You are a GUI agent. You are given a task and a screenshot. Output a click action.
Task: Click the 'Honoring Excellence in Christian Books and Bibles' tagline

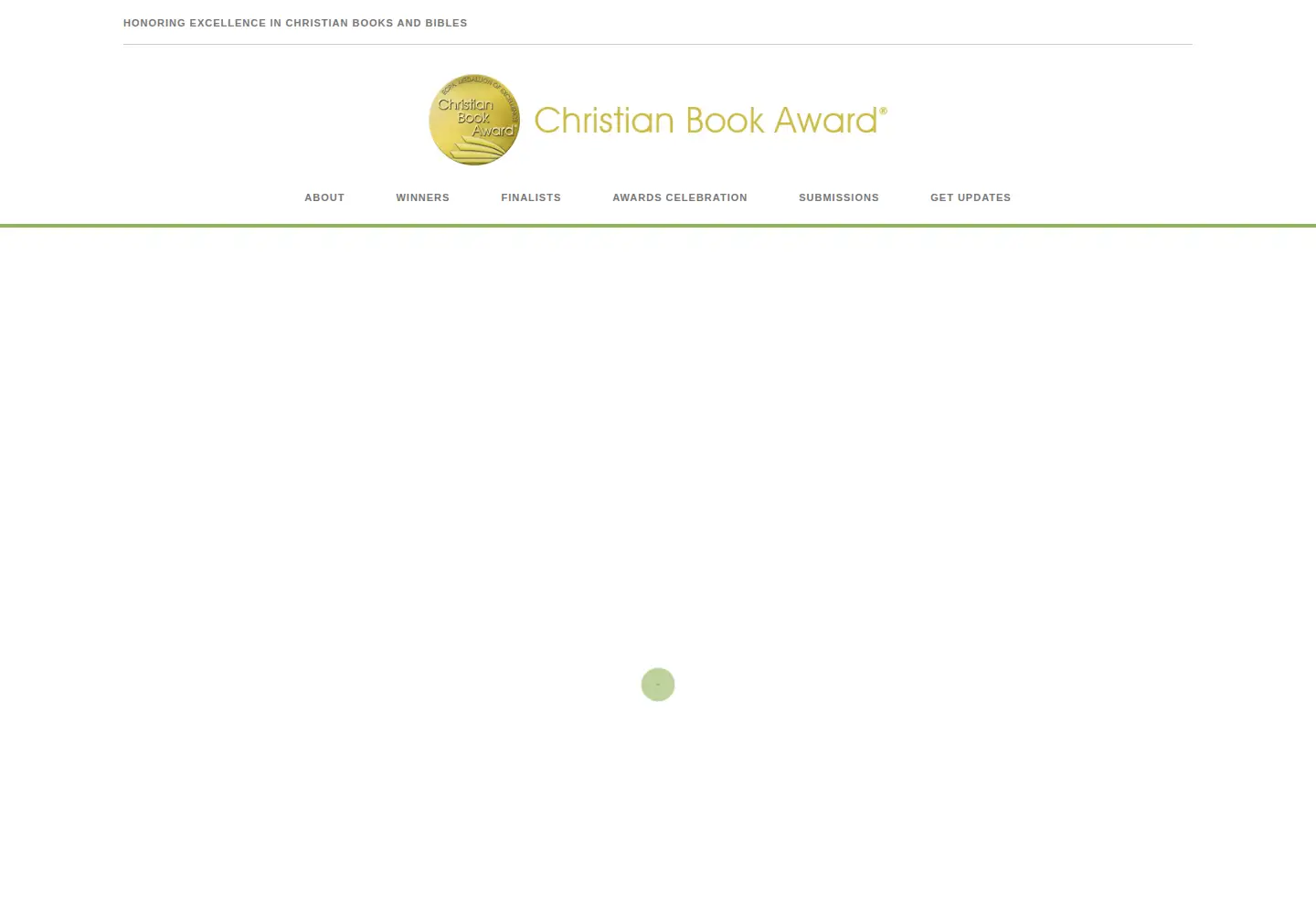pos(295,23)
